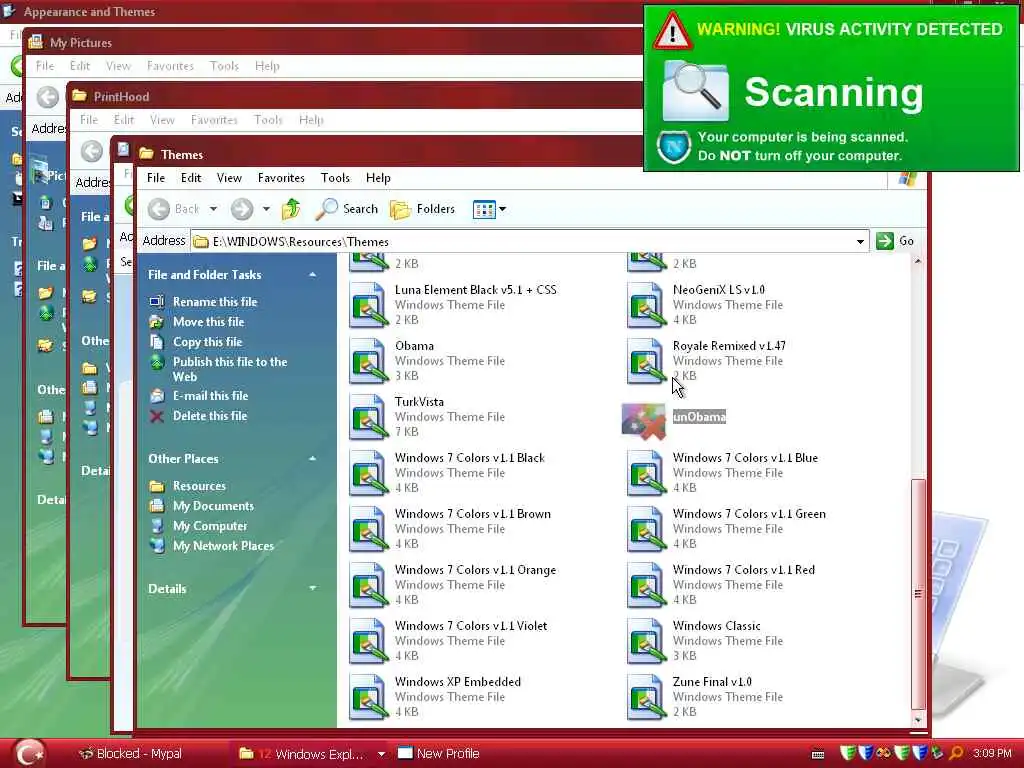Click the Back arrow in Themes window
The width and height of the screenshot is (1024, 768).
point(159,209)
